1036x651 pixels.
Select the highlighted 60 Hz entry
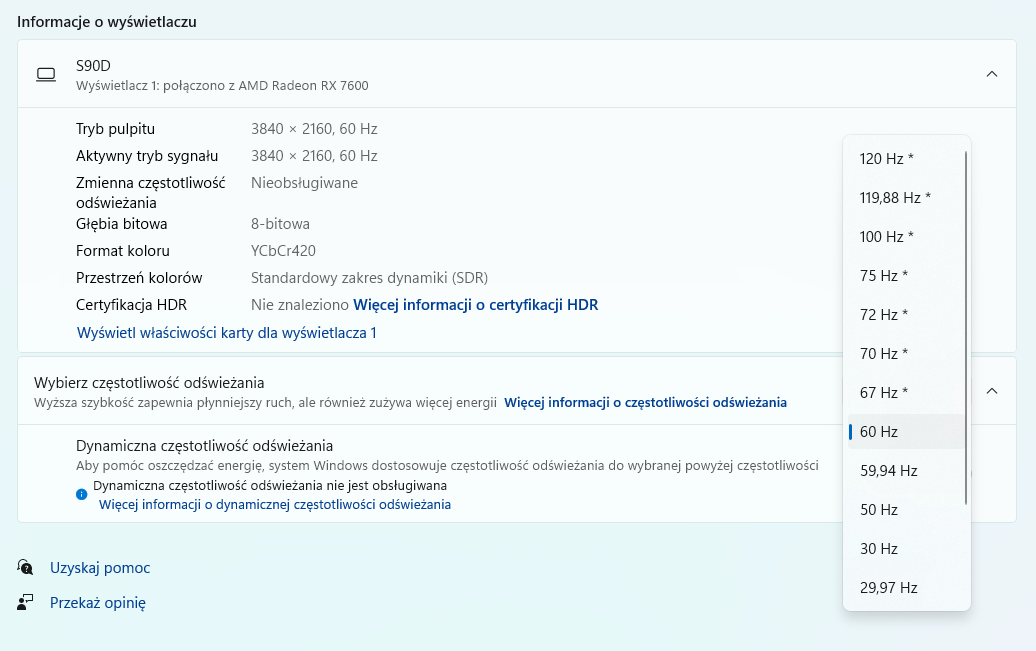905,432
